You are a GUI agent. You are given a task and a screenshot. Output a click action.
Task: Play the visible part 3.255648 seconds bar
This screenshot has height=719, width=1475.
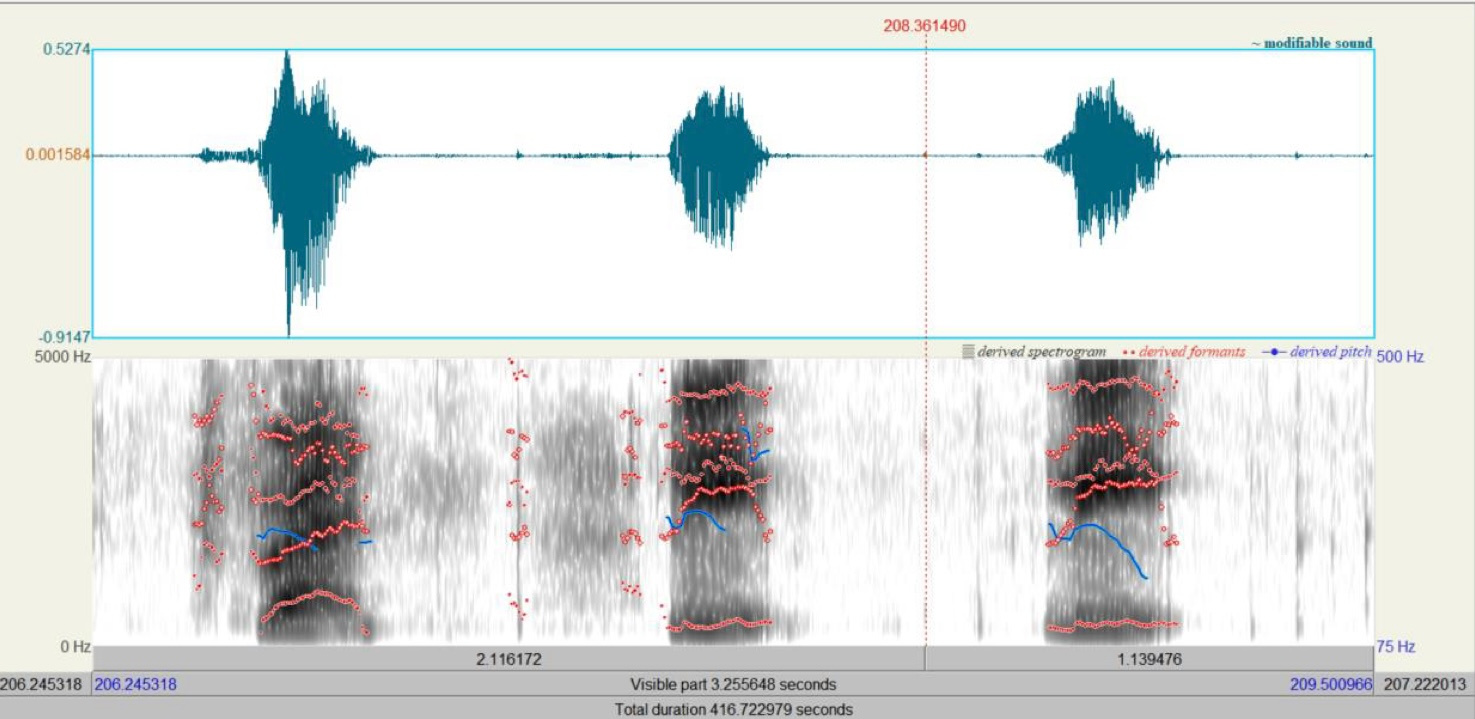[733, 685]
